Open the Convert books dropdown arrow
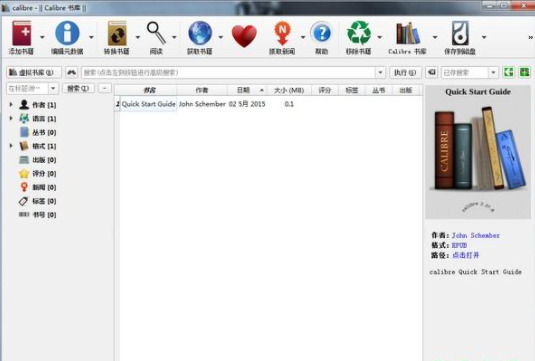 tap(138, 37)
